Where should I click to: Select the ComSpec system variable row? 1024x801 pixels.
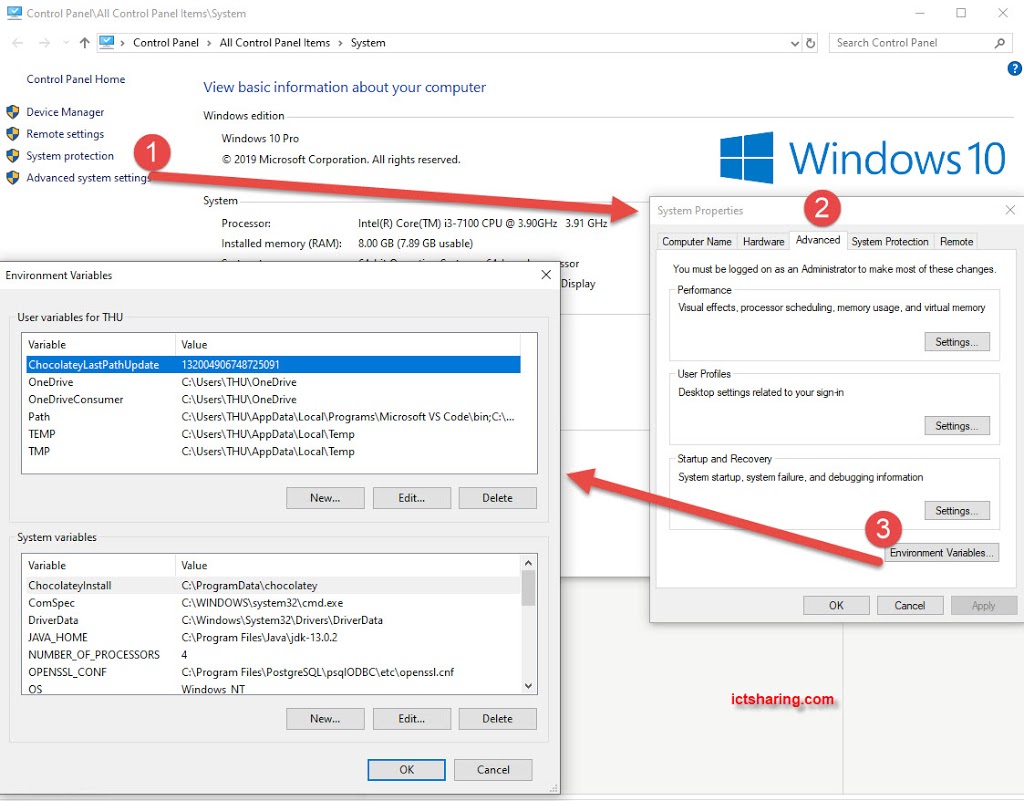273,603
